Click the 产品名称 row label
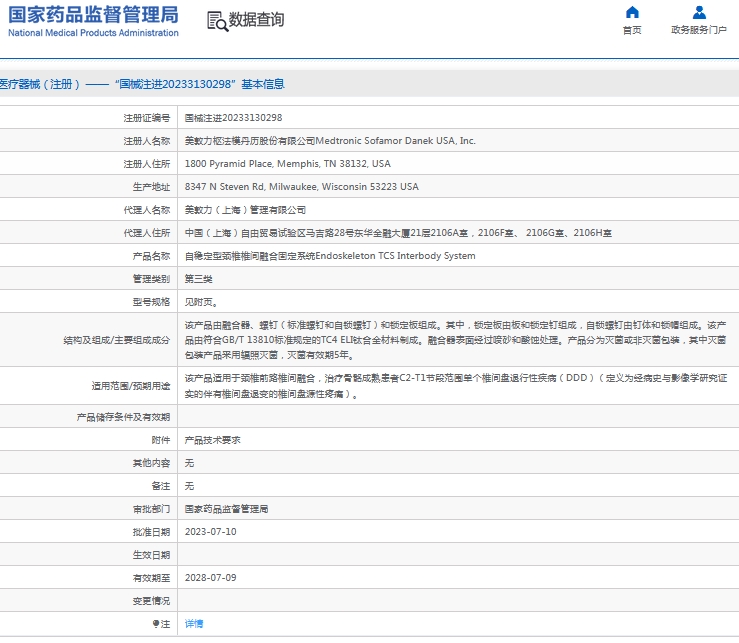 (x=151, y=256)
